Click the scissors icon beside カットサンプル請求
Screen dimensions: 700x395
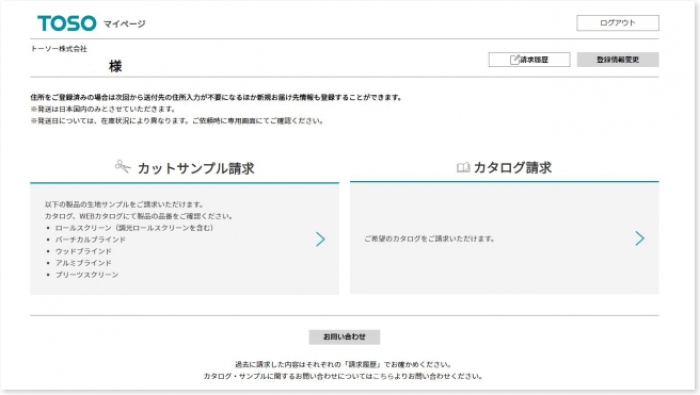[123, 167]
